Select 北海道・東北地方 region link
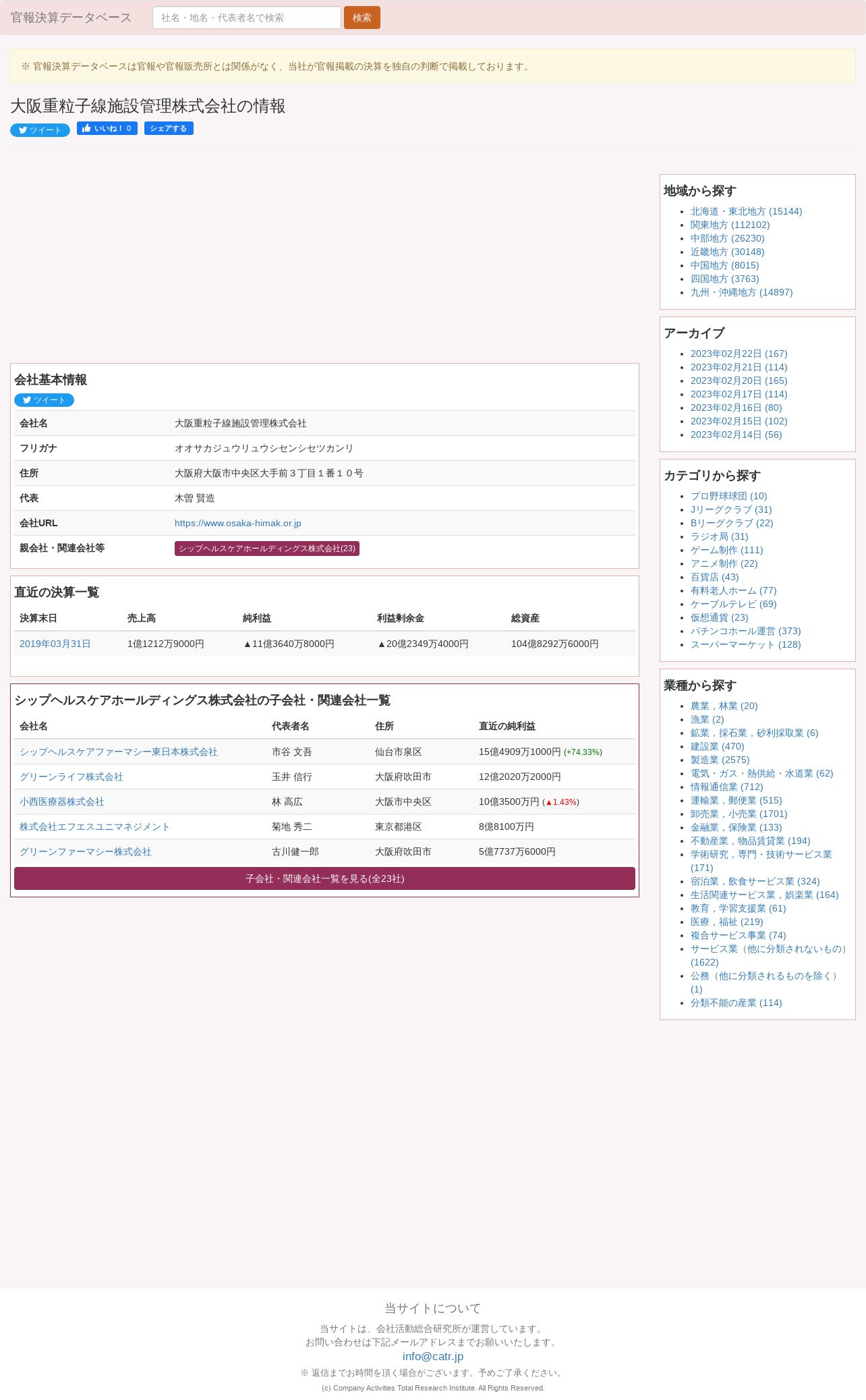The image size is (866, 1400). 746,211
